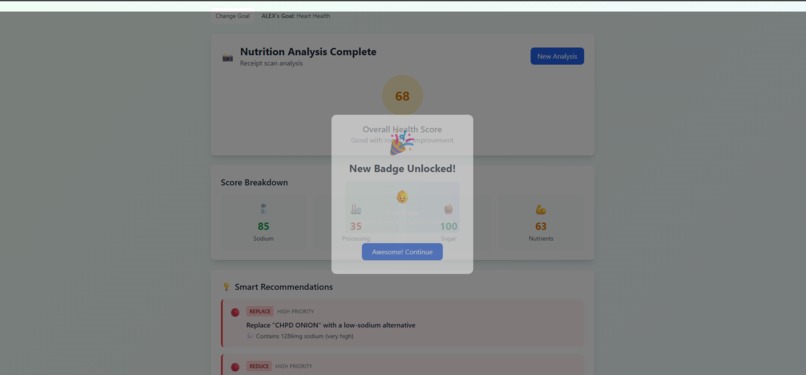Viewport: 806px width, 375px height.
Task: Click the red dot beside REPLACE tag
Action: click(235, 312)
